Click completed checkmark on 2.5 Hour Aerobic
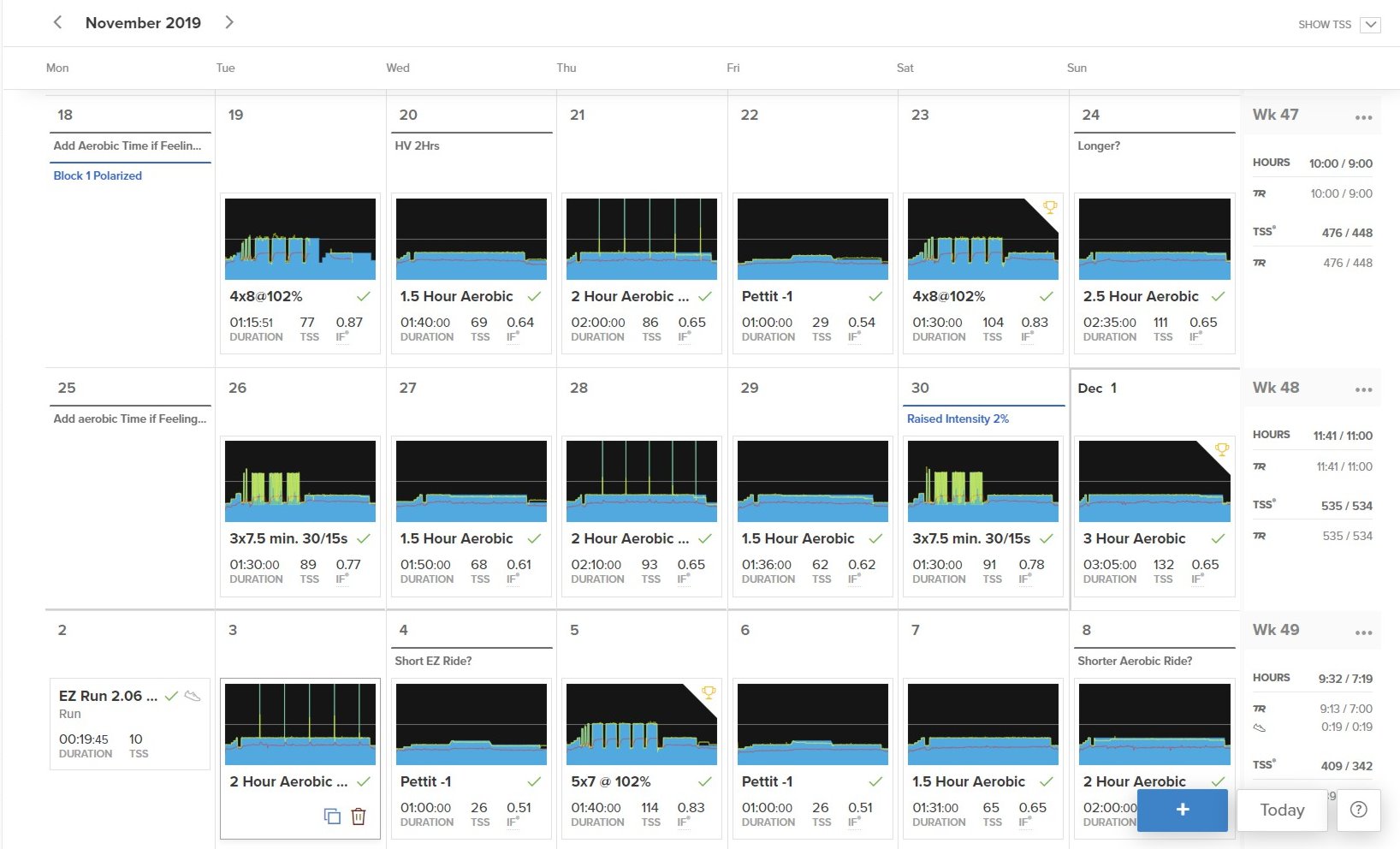 coord(1218,296)
